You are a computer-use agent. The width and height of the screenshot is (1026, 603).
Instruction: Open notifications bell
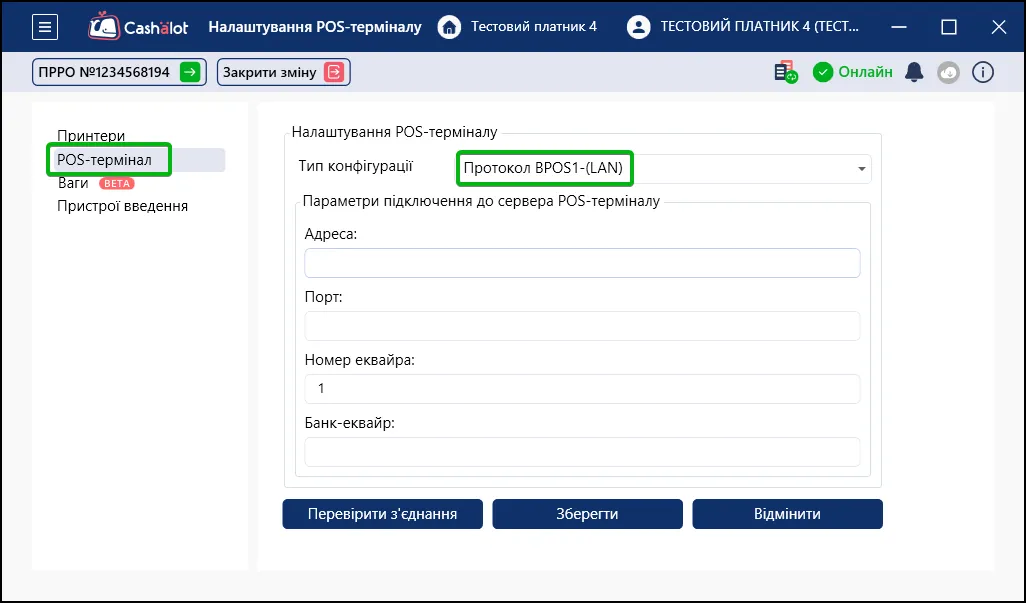[914, 72]
